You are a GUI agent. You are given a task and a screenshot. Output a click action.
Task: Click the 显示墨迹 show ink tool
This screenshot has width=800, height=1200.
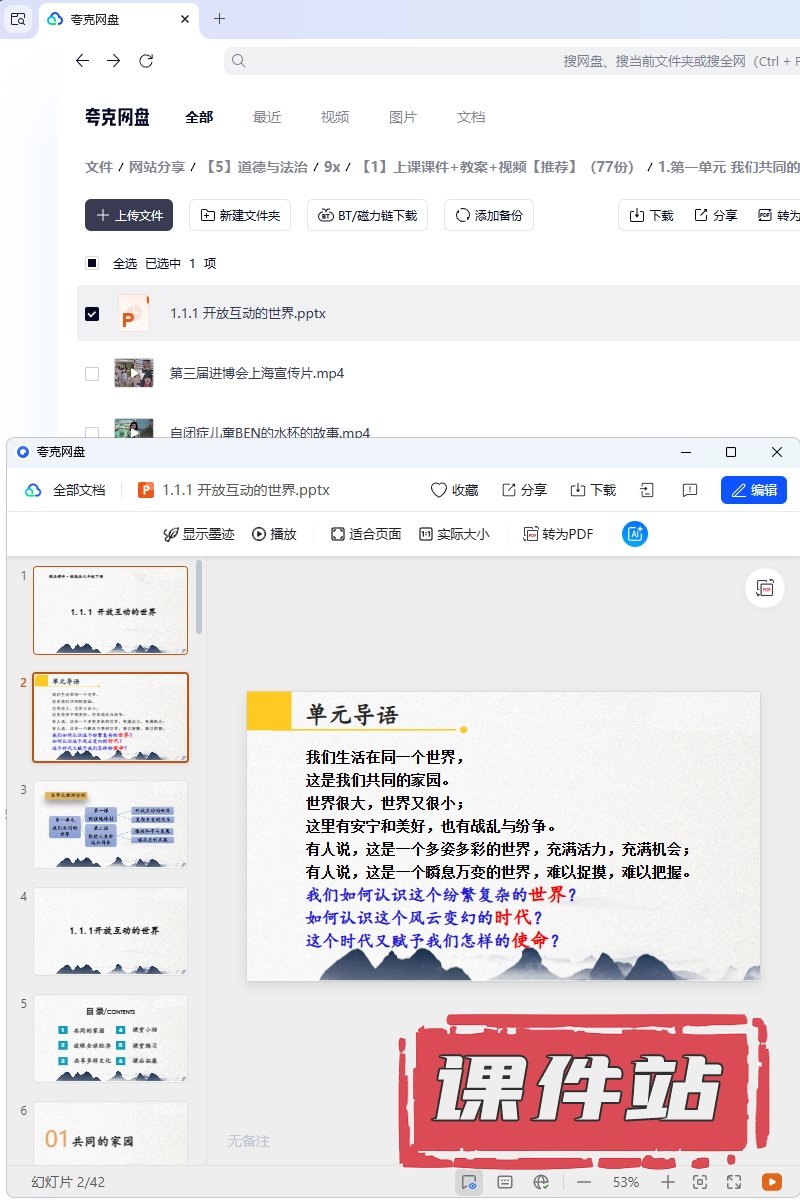point(199,534)
